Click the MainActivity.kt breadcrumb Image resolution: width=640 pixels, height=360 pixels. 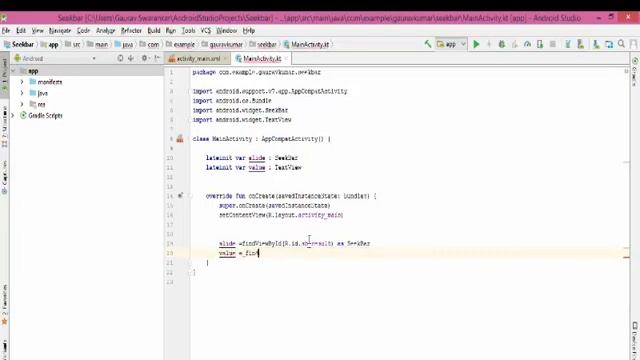(306, 44)
